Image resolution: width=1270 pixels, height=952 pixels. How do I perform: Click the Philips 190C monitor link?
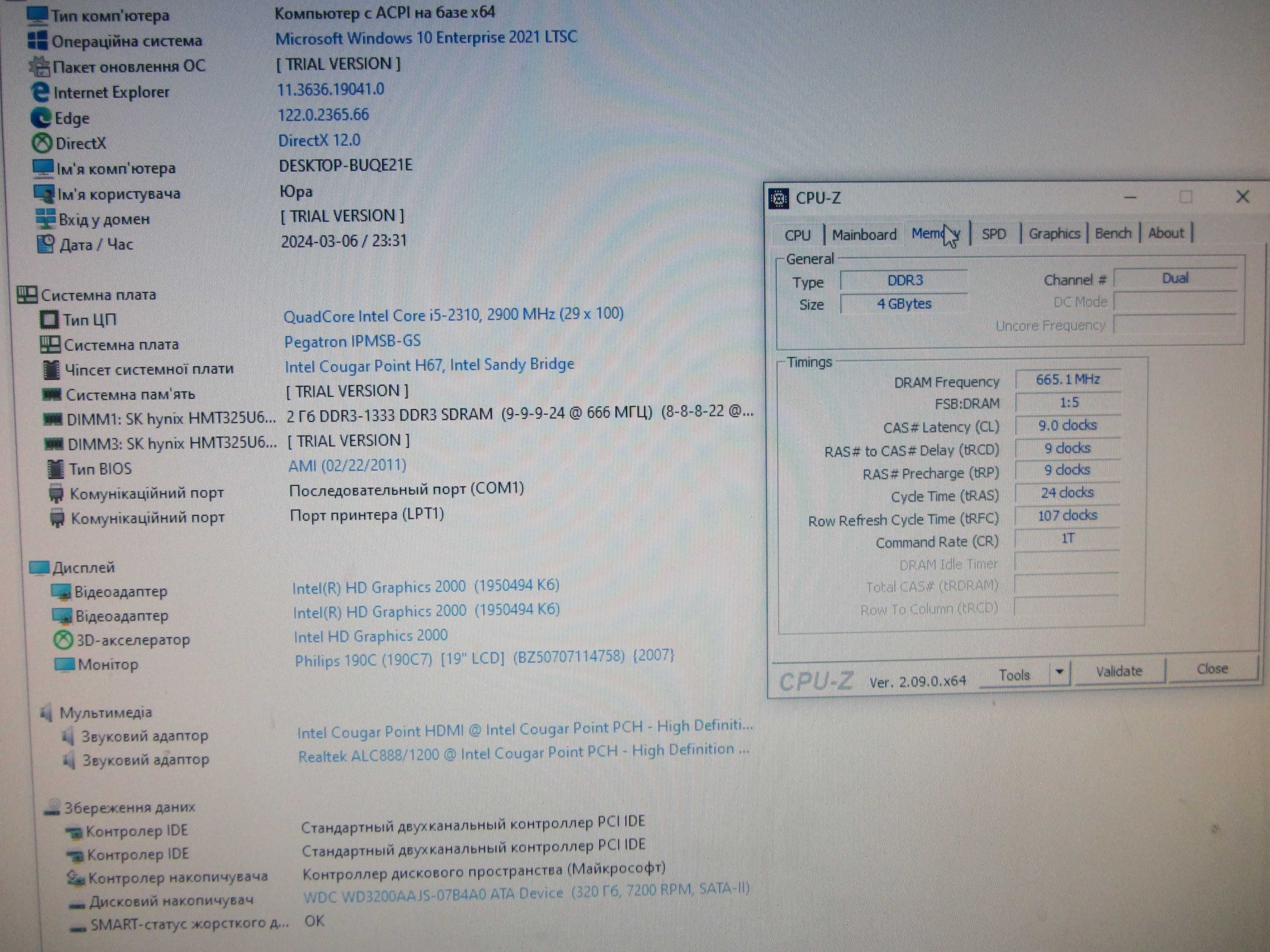pos(485,658)
